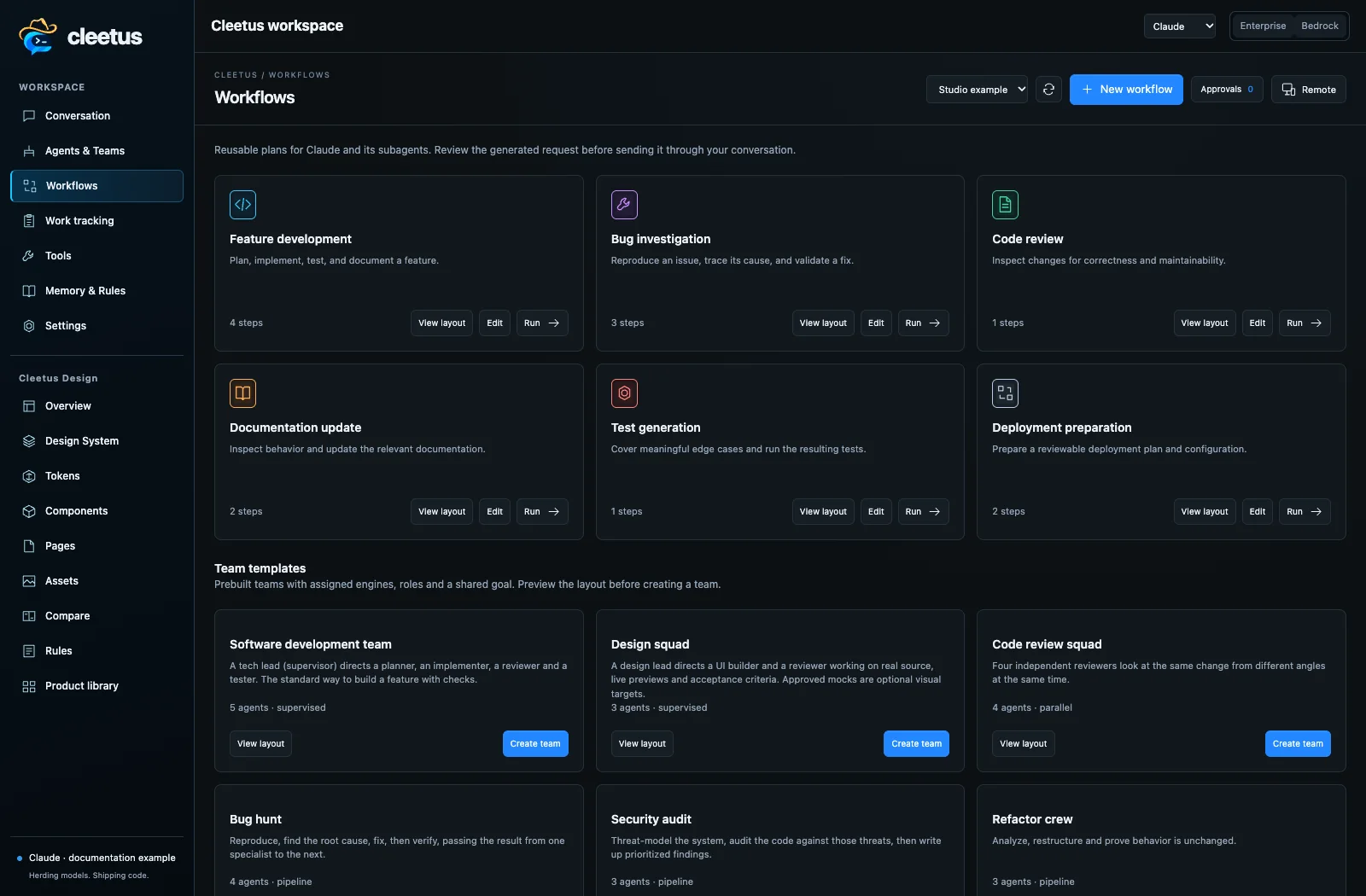The width and height of the screenshot is (1366, 896).
Task: Select the Workflows sidebar item
Action: click(96, 186)
